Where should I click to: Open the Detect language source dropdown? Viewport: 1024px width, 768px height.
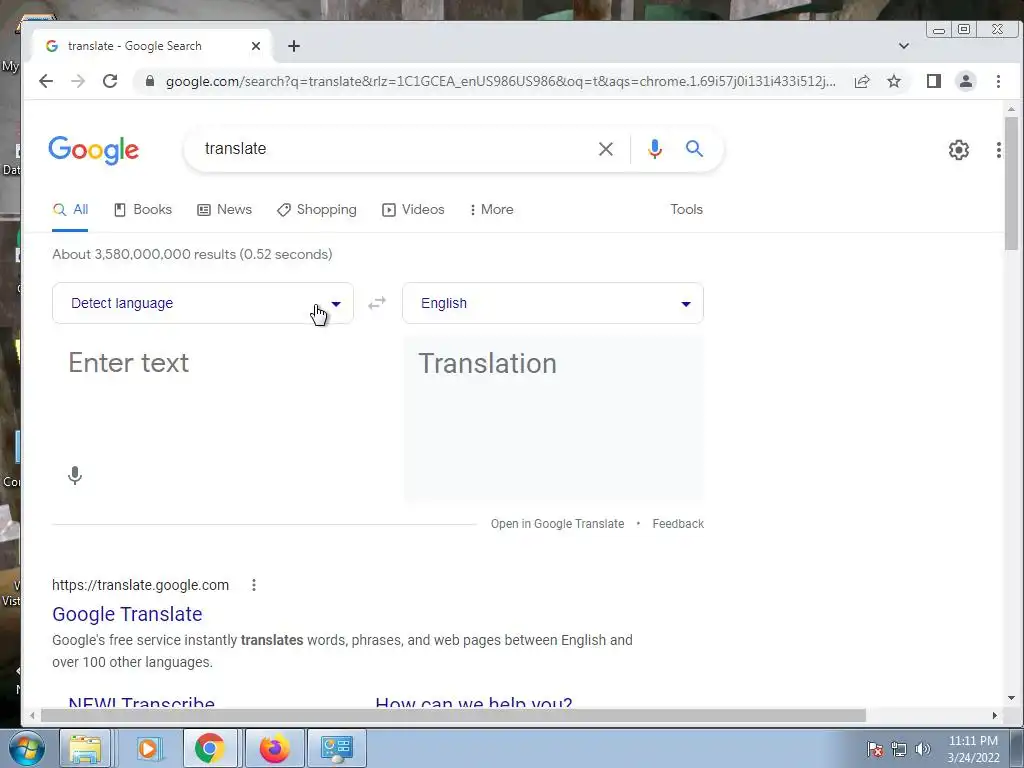[202, 303]
